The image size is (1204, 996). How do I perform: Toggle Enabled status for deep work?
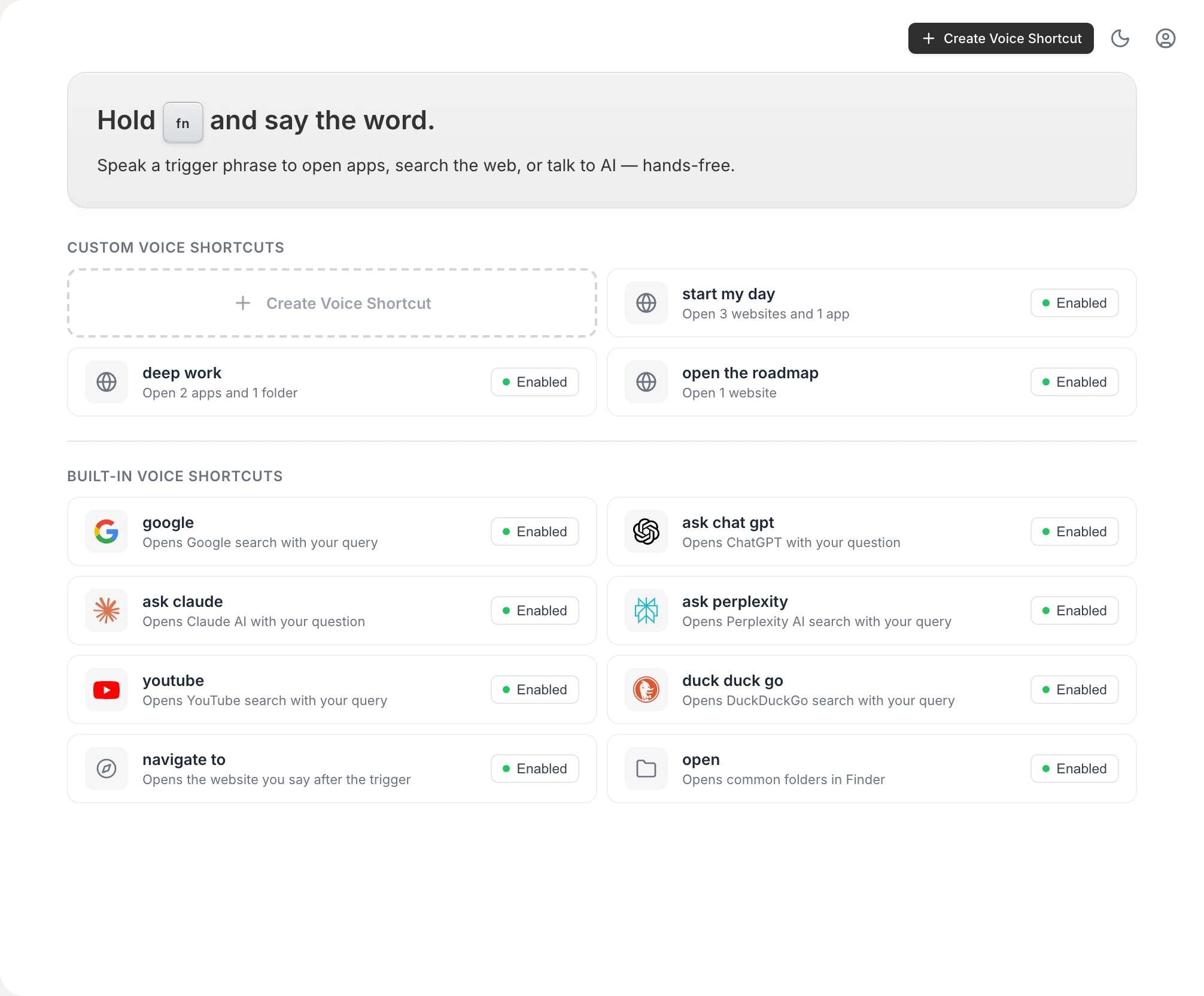click(534, 382)
